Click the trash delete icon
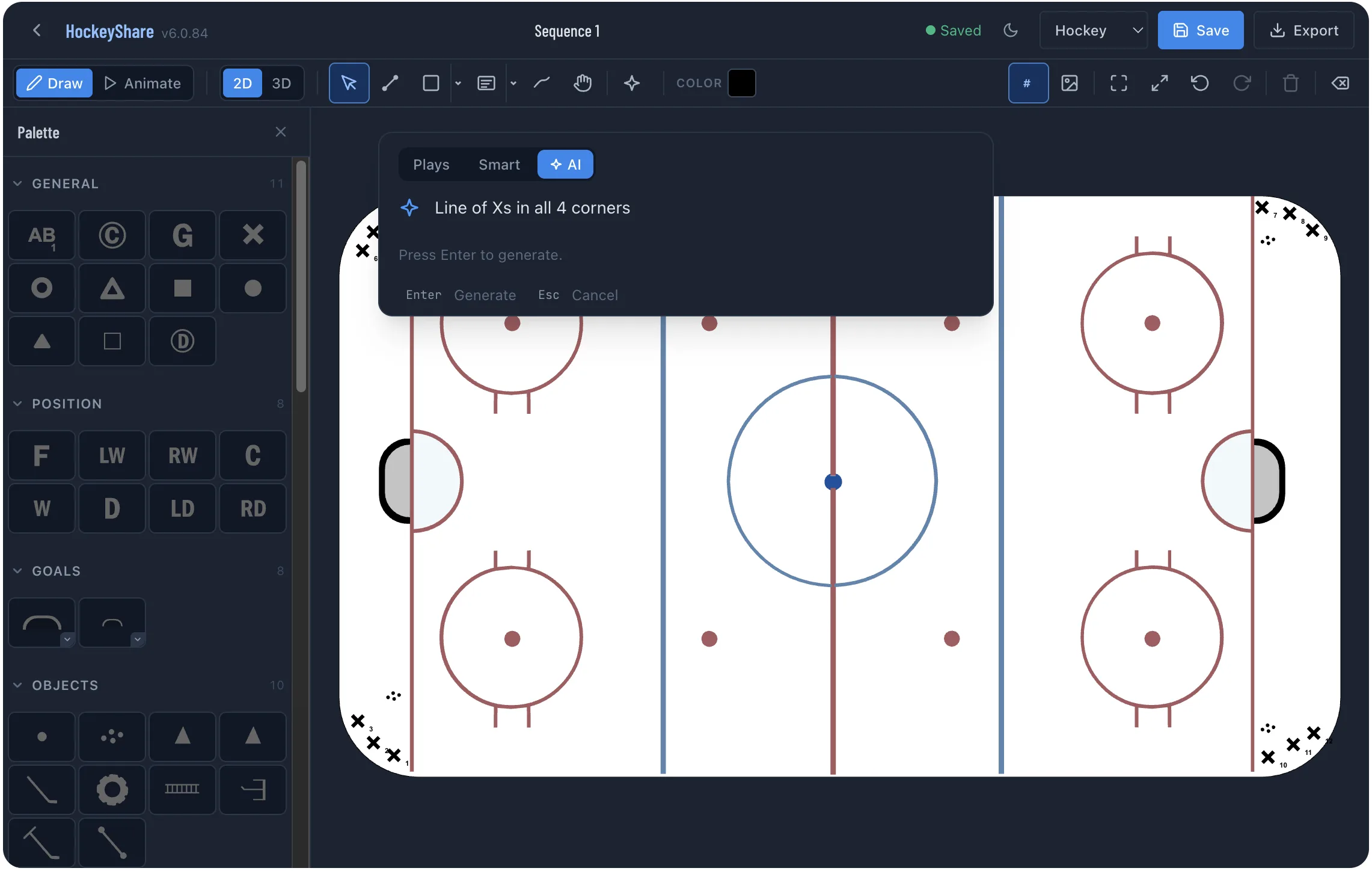Screen dimensions: 1372x871 point(1291,83)
